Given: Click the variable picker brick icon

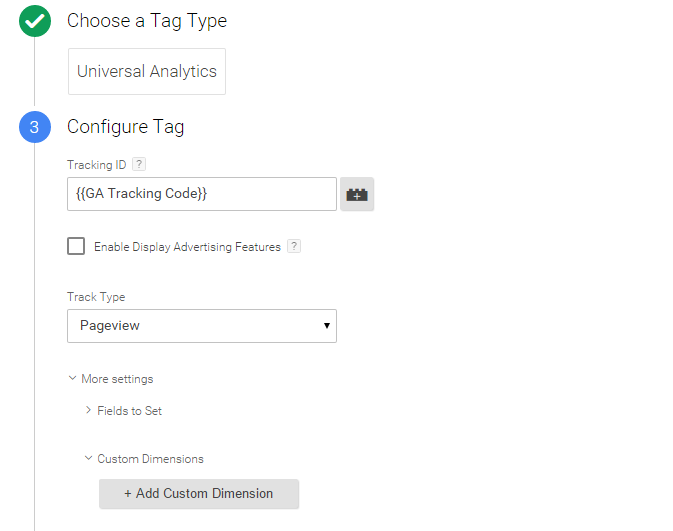Looking at the screenshot, I should click(357, 195).
